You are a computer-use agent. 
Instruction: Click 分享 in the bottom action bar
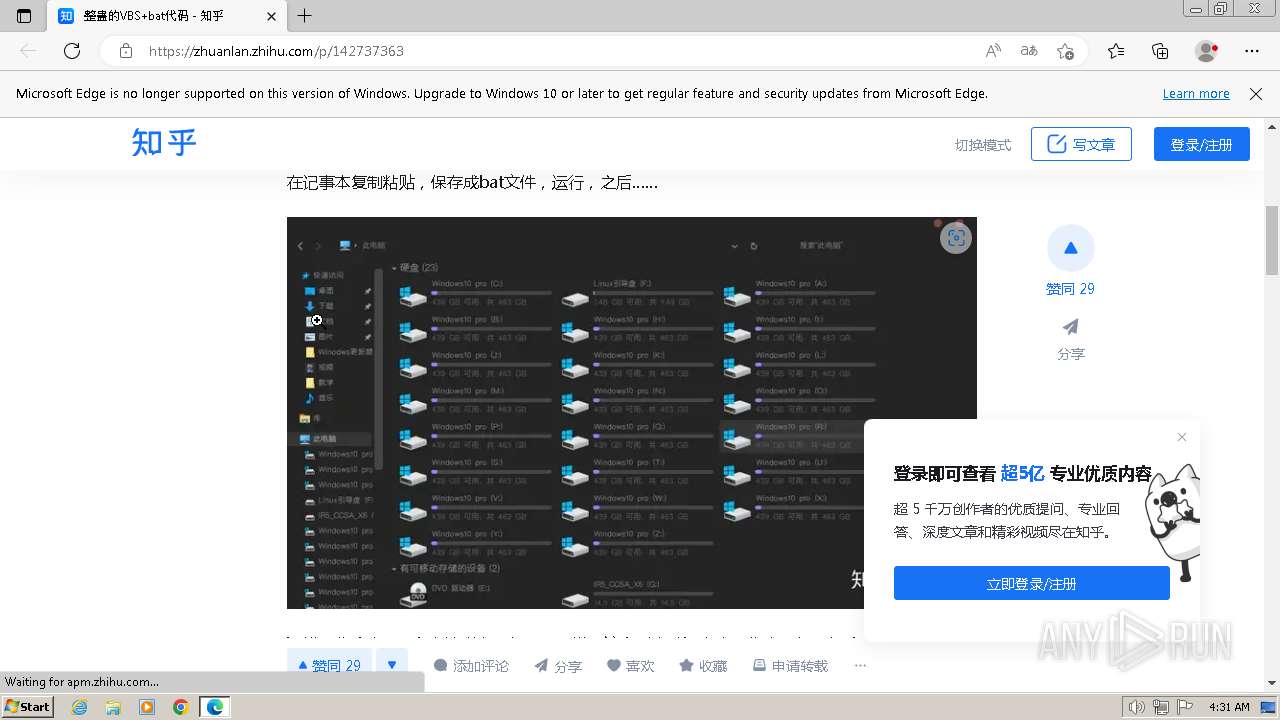pos(558,666)
